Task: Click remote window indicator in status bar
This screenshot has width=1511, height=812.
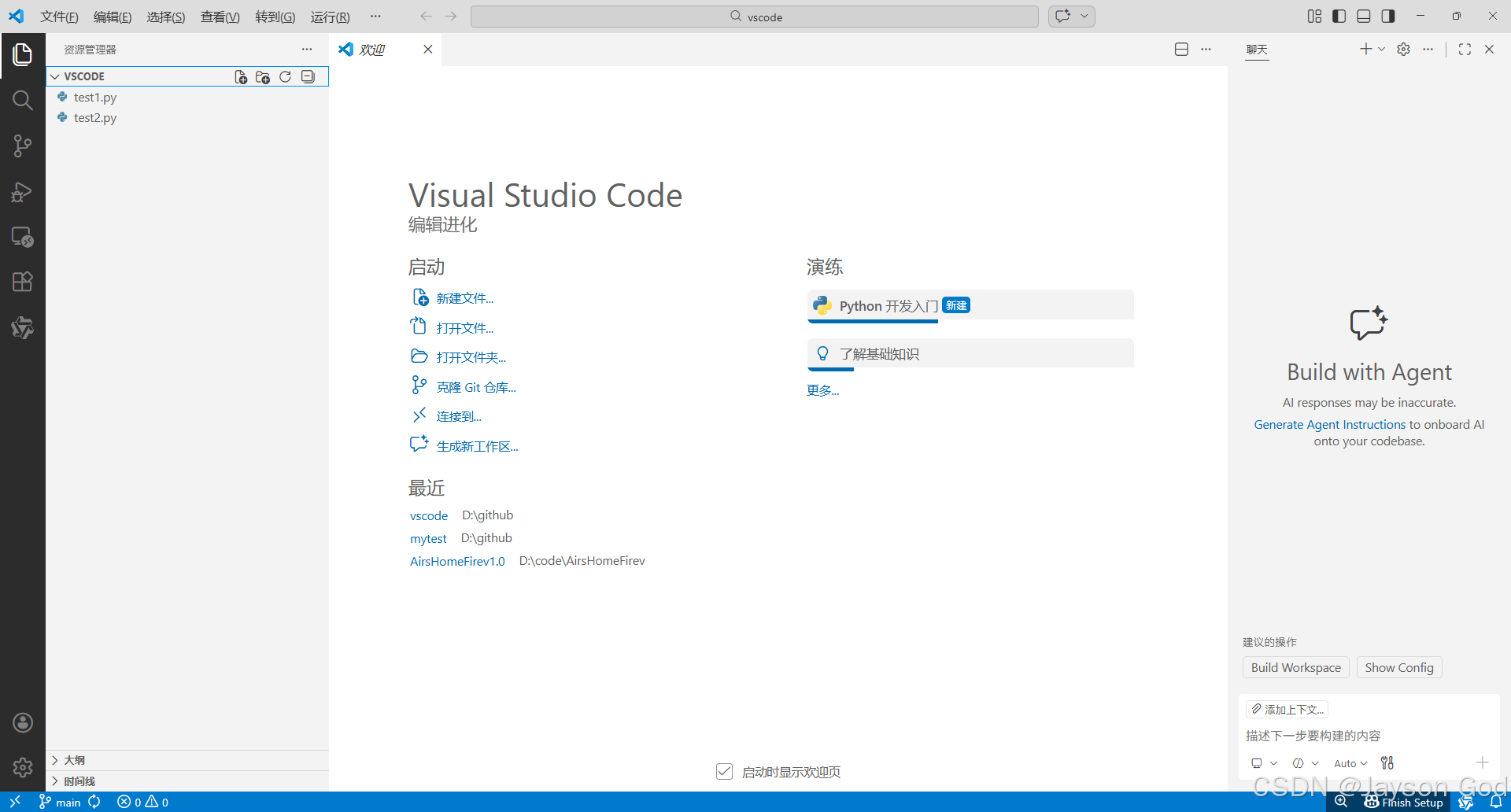Action: 15,802
